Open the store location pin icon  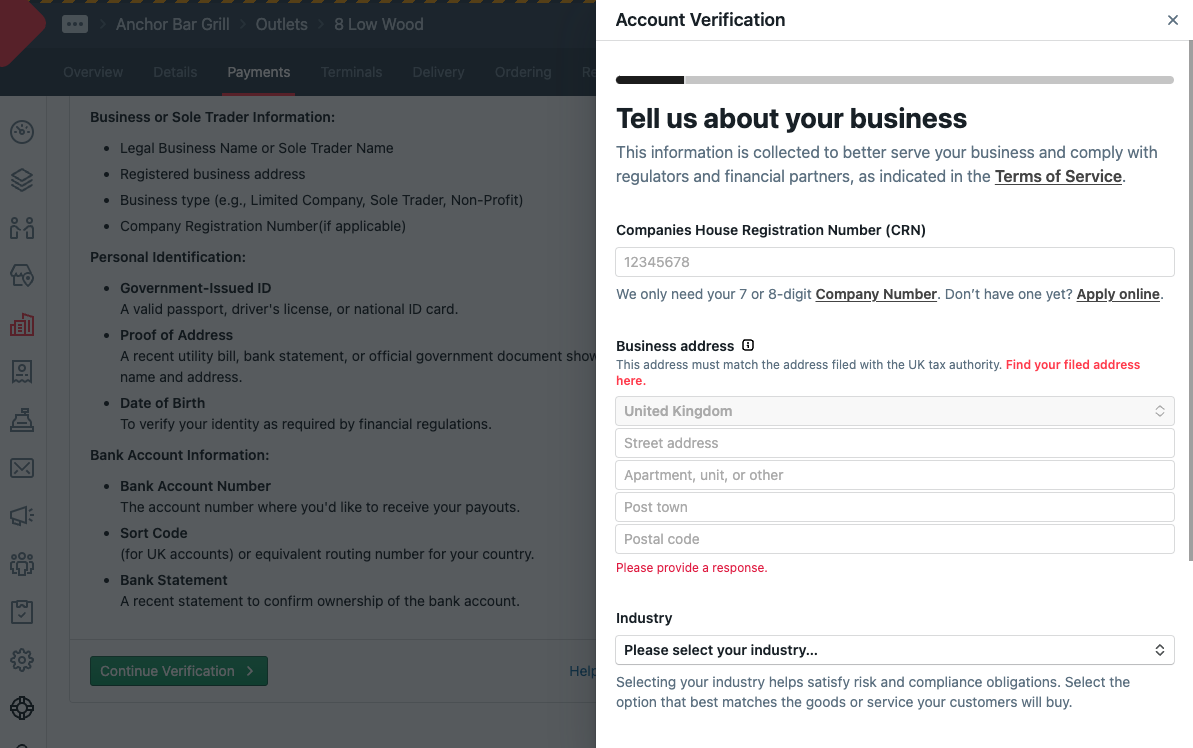pyautogui.click(x=22, y=275)
